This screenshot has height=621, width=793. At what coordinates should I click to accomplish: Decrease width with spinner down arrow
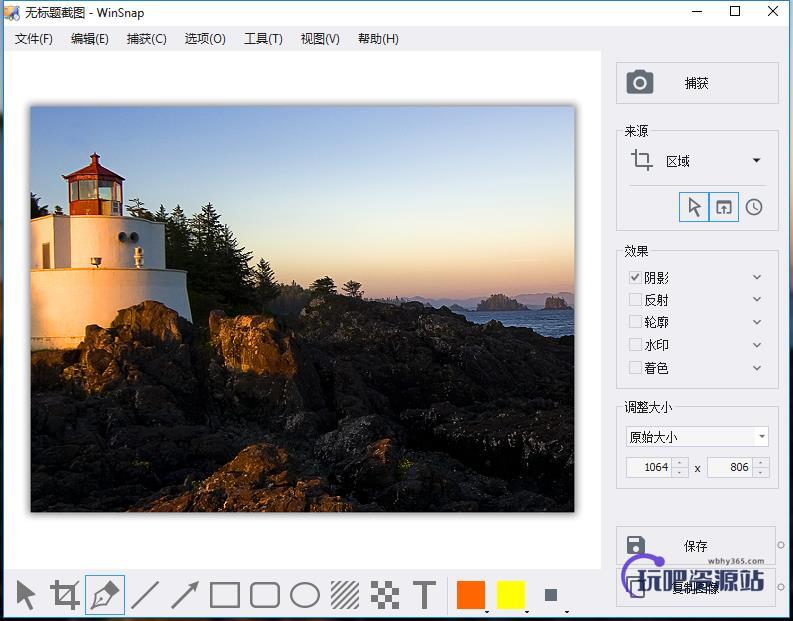coord(681,472)
